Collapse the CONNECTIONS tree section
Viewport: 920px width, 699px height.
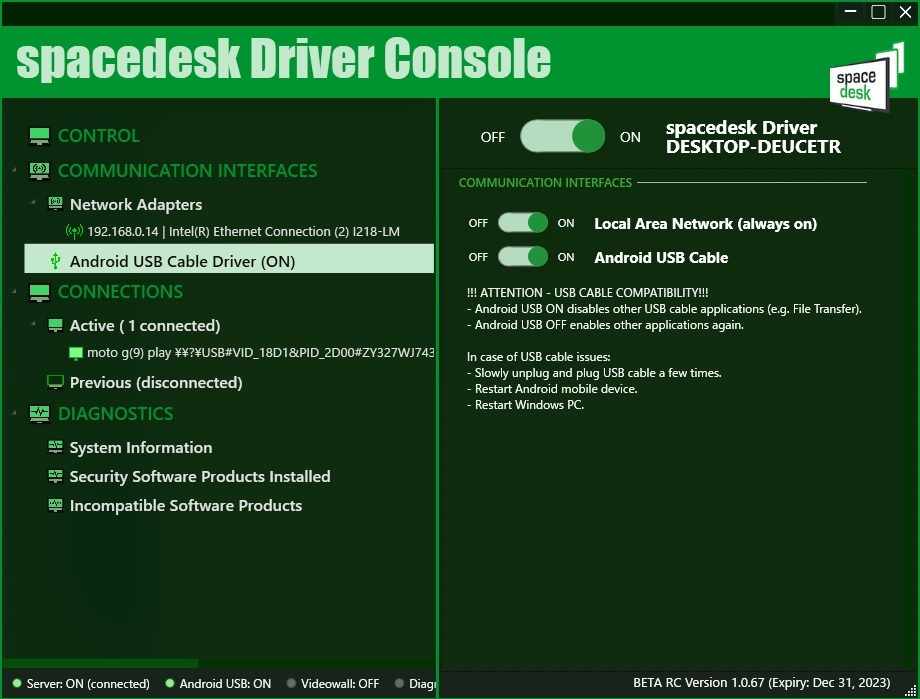click(15, 291)
